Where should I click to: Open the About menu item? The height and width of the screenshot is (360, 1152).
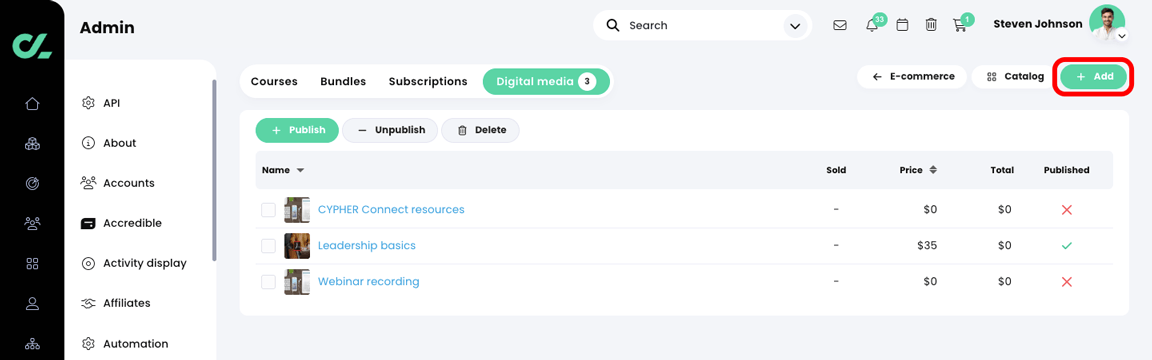(x=120, y=143)
